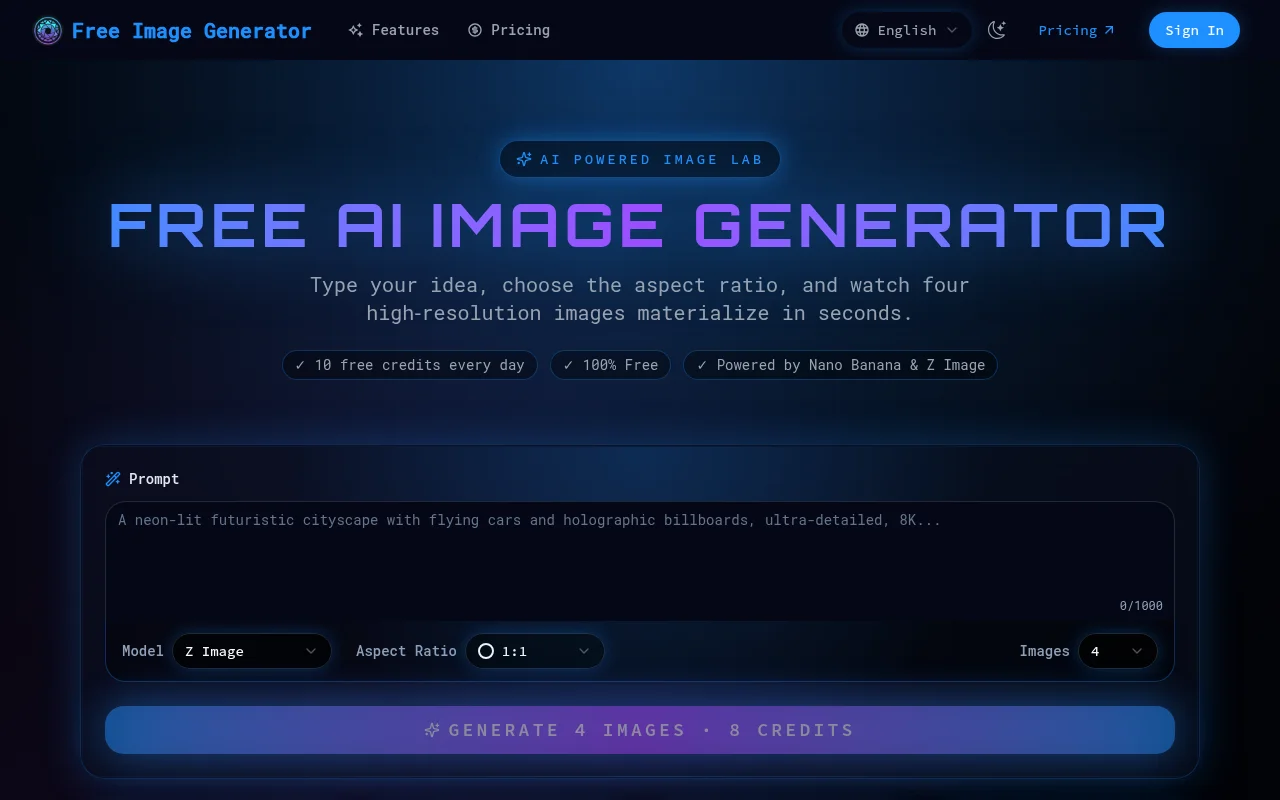Image resolution: width=1280 pixels, height=800 pixels.
Task: Focus the prompt text area
Action: 640,561
